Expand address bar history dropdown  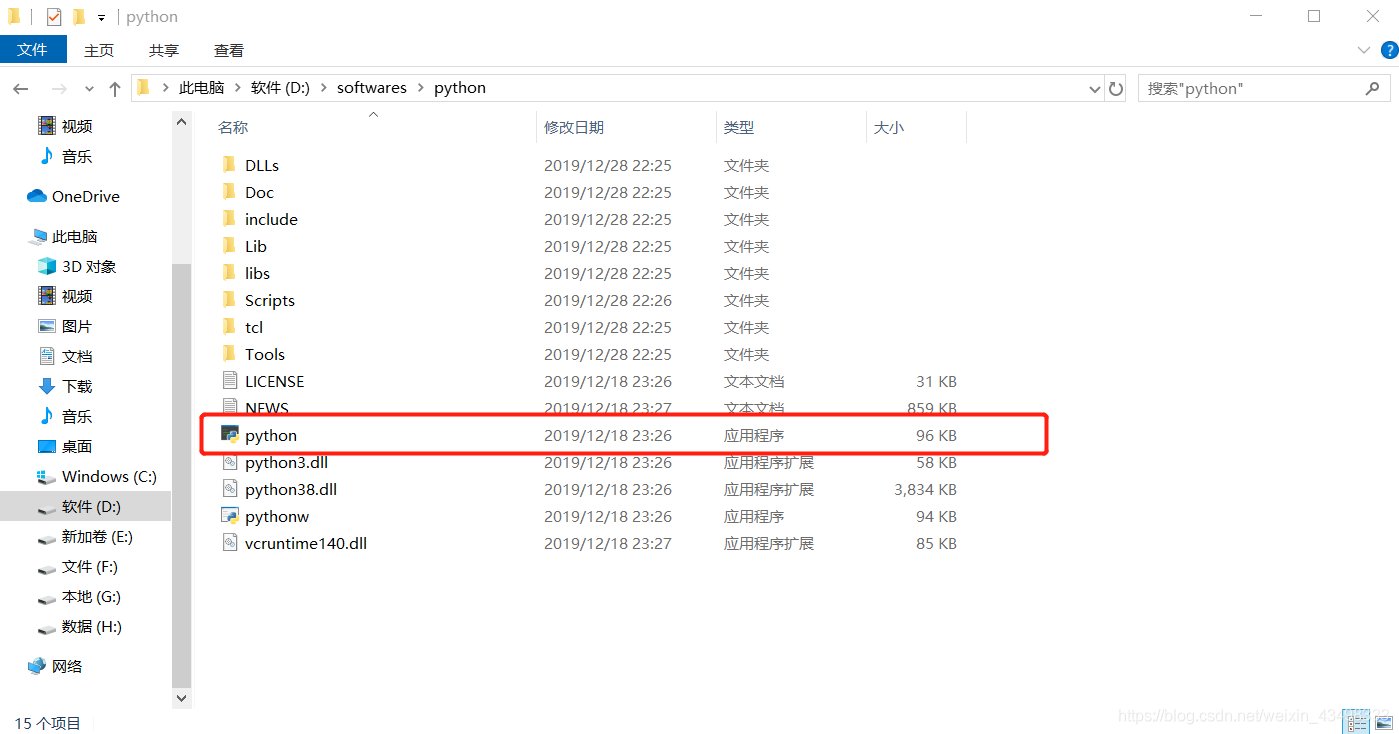point(1094,88)
